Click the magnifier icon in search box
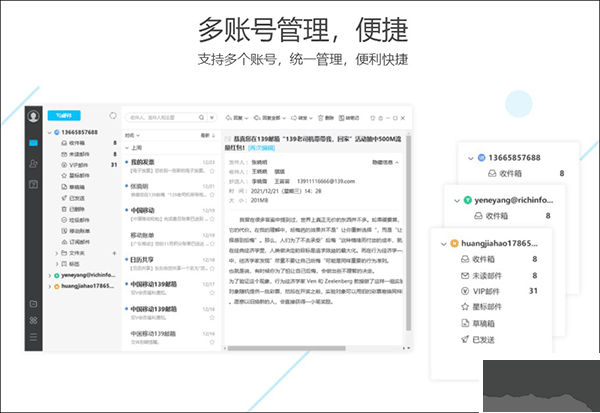Viewport: 600px width, 413px height. (x=201, y=118)
